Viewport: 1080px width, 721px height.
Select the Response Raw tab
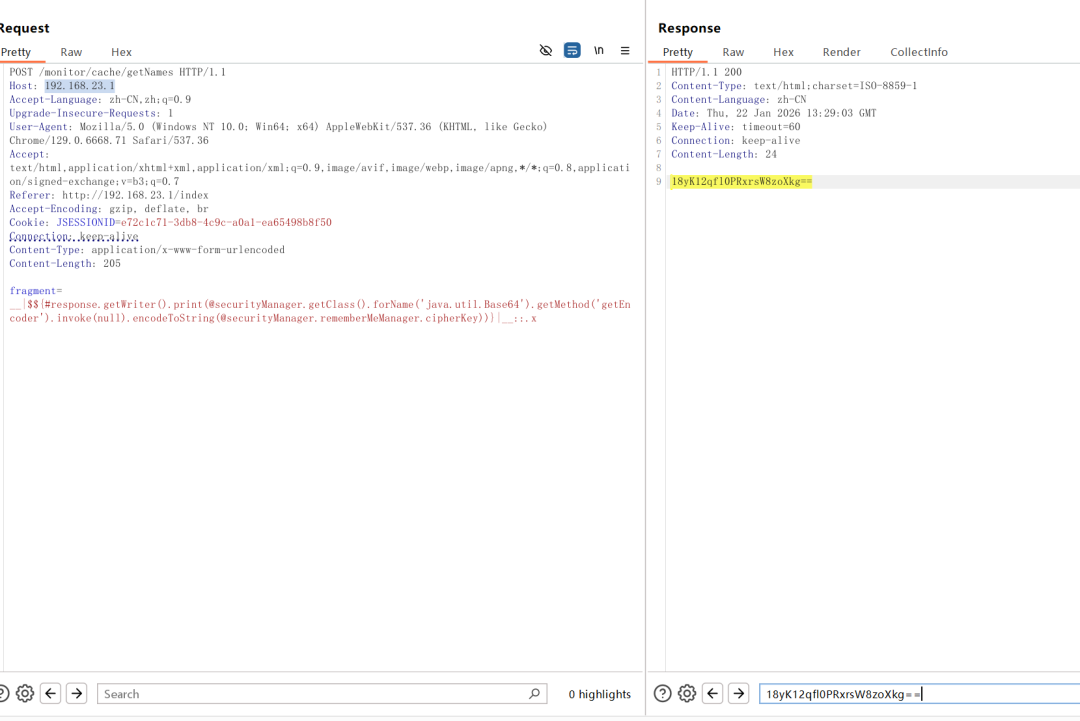(x=733, y=52)
